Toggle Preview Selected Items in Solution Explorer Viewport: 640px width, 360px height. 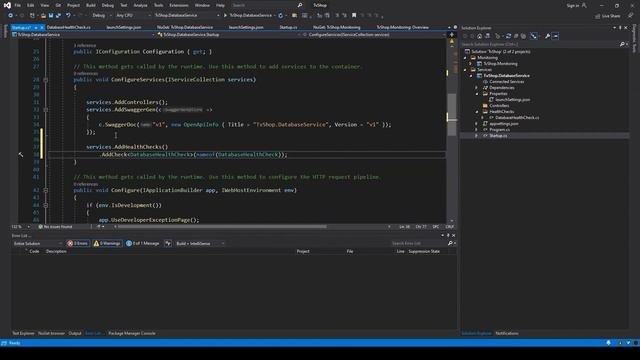[x=555, y=36]
